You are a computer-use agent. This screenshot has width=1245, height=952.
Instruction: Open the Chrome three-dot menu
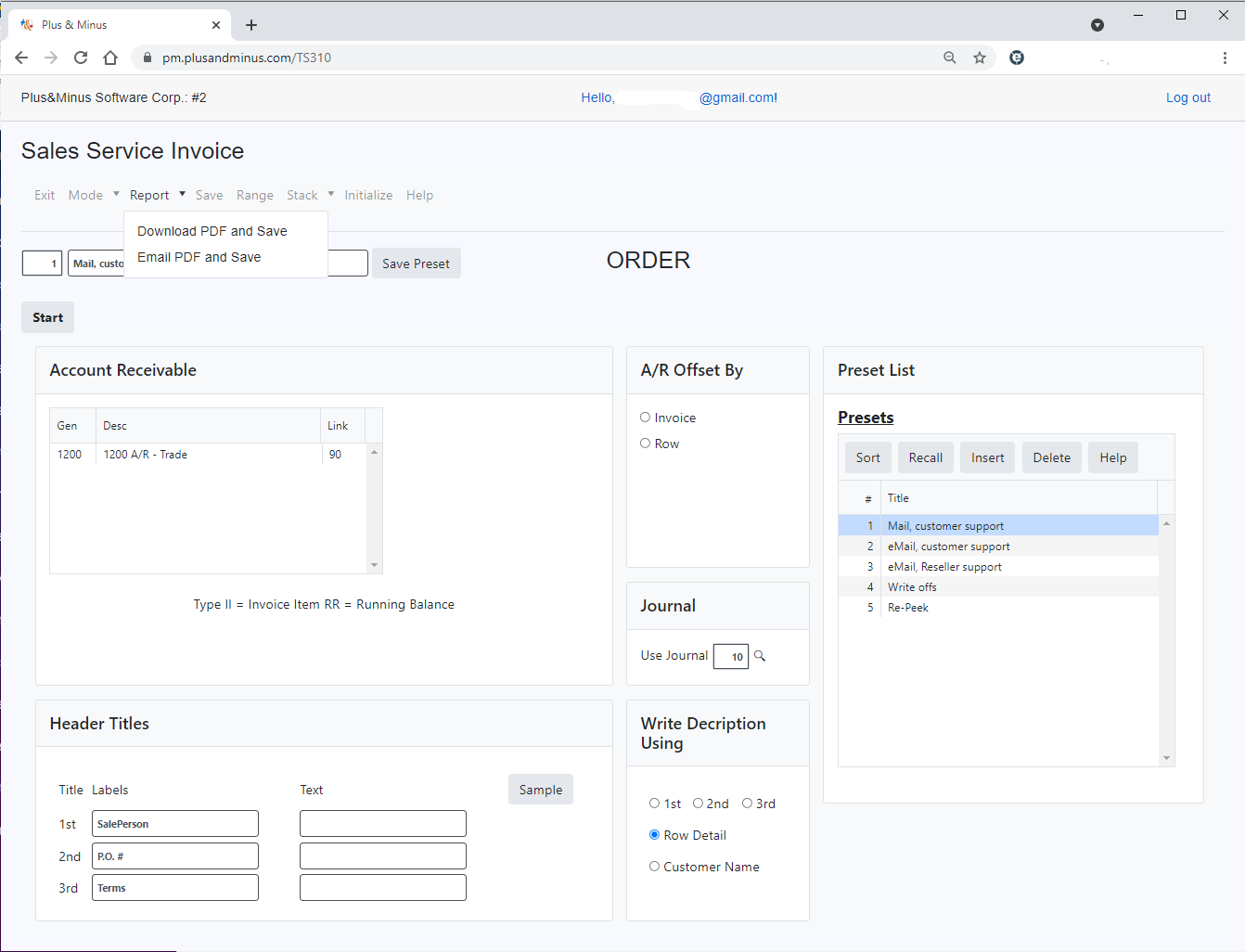pyautogui.click(x=1225, y=58)
